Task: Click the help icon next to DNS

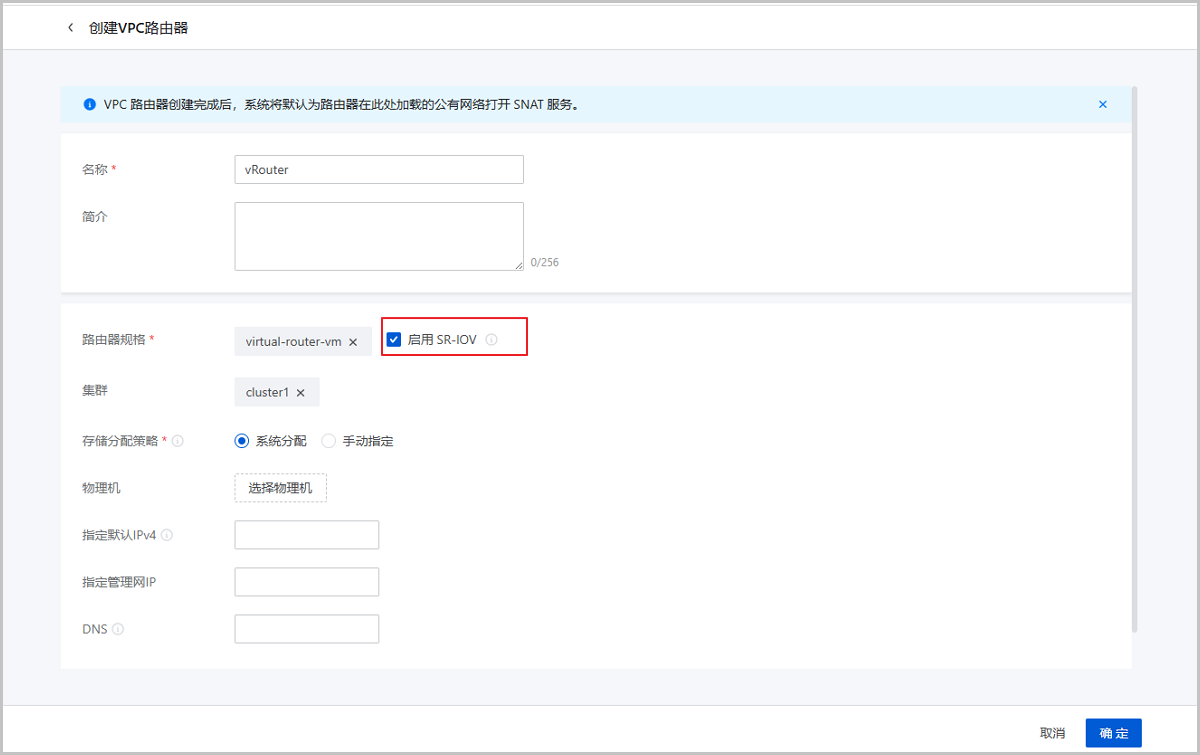Action: [x=118, y=629]
